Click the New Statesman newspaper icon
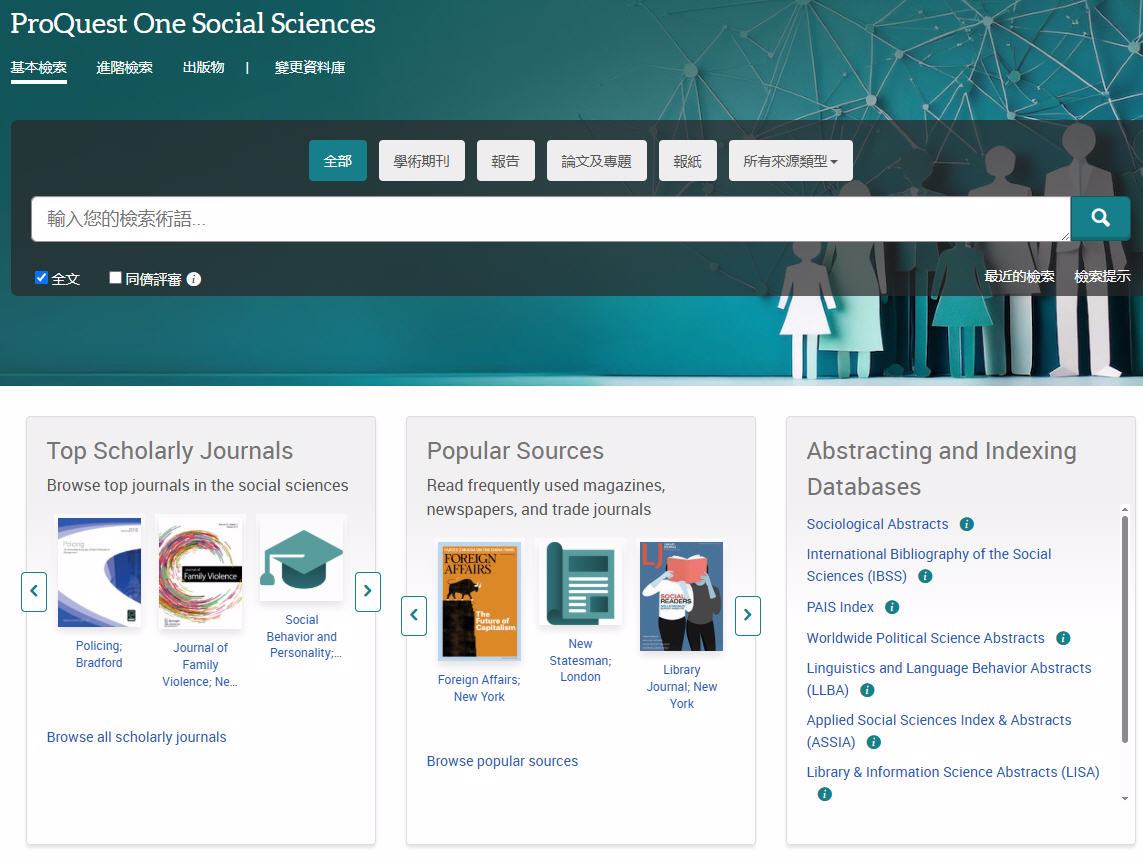Viewport: 1143px width, 861px height. click(580, 583)
